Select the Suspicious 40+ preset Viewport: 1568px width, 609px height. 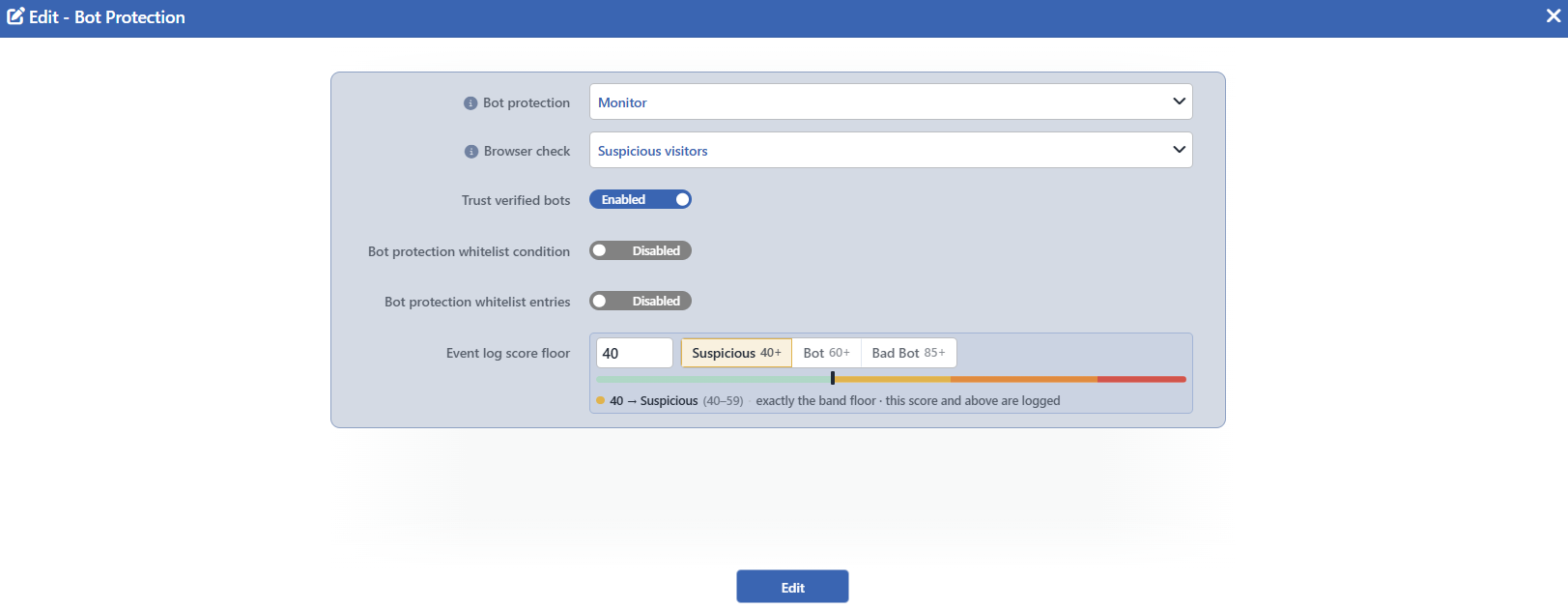pos(736,353)
